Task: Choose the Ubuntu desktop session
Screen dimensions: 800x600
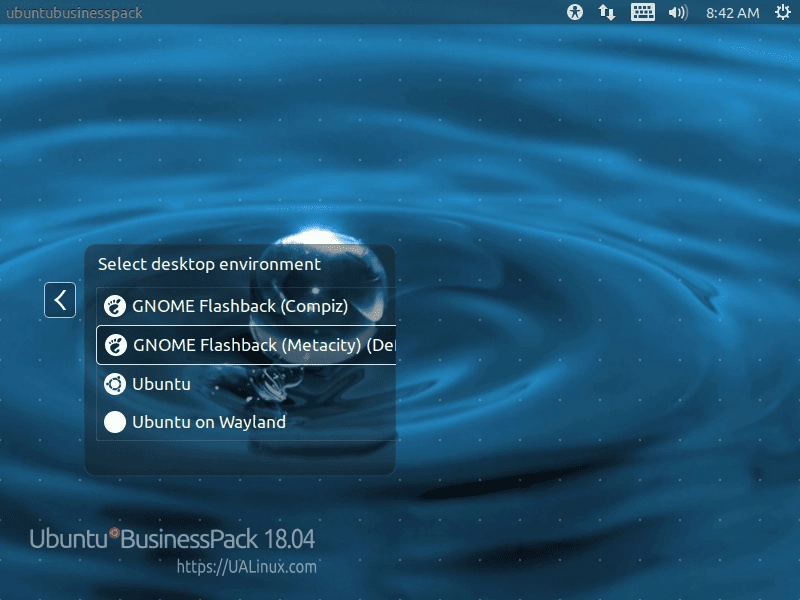Action: point(246,384)
